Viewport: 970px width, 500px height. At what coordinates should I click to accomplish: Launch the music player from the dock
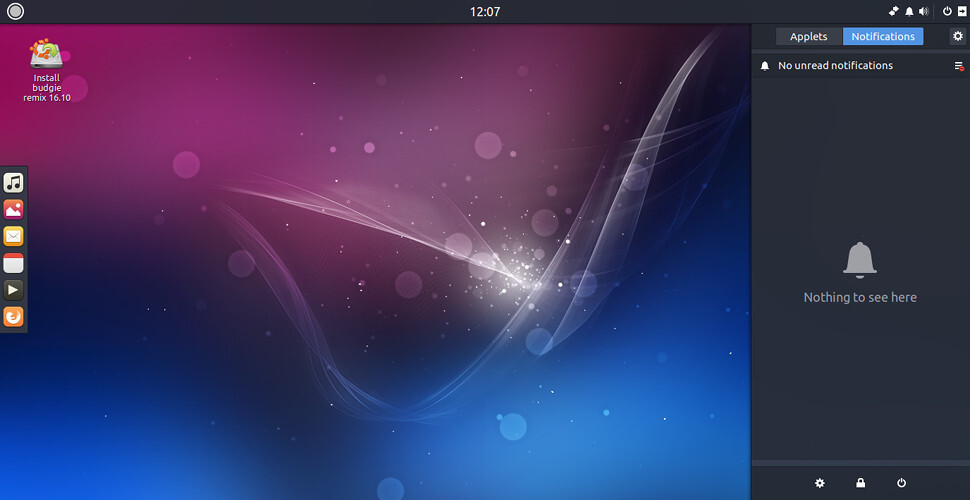(14, 183)
